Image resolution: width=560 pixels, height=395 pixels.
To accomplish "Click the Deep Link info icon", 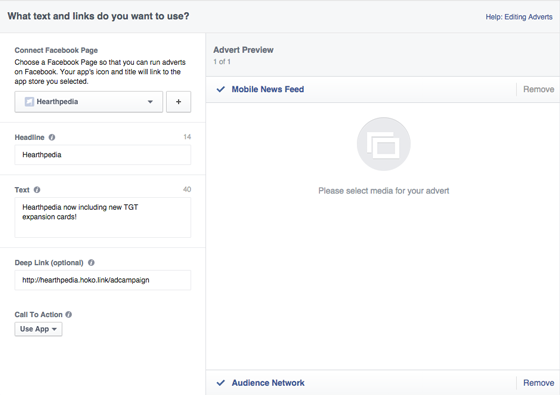I will pyautogui.click(x=91, y=262).
